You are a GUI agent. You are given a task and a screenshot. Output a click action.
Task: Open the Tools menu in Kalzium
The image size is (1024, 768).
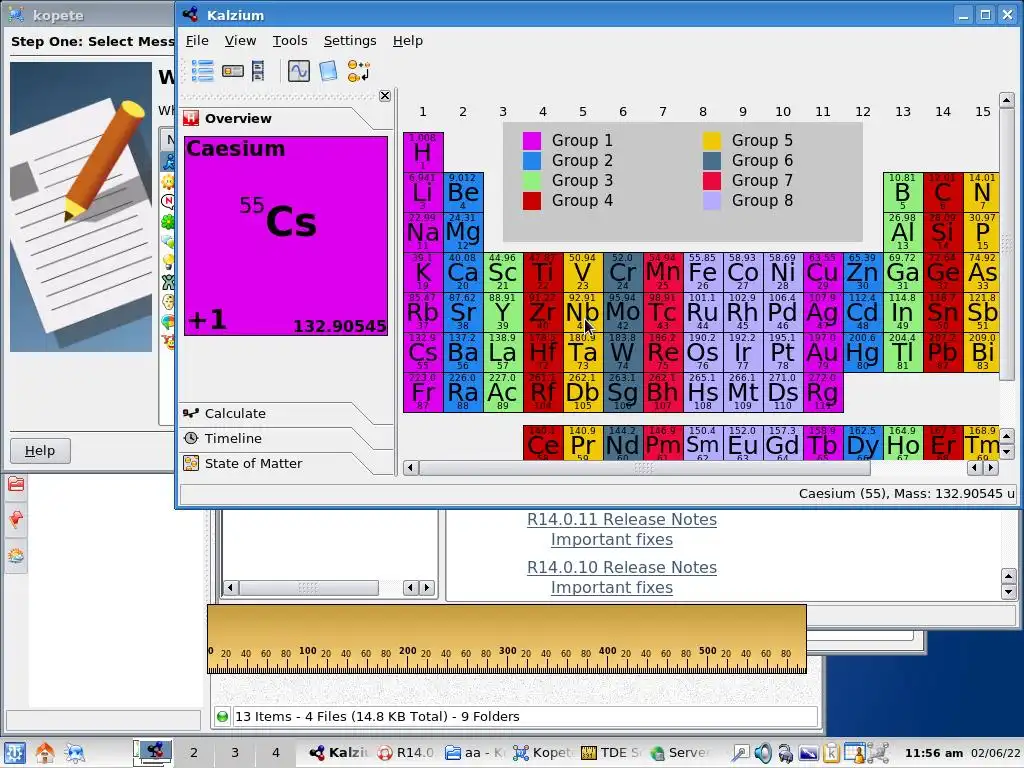[290, 40]
